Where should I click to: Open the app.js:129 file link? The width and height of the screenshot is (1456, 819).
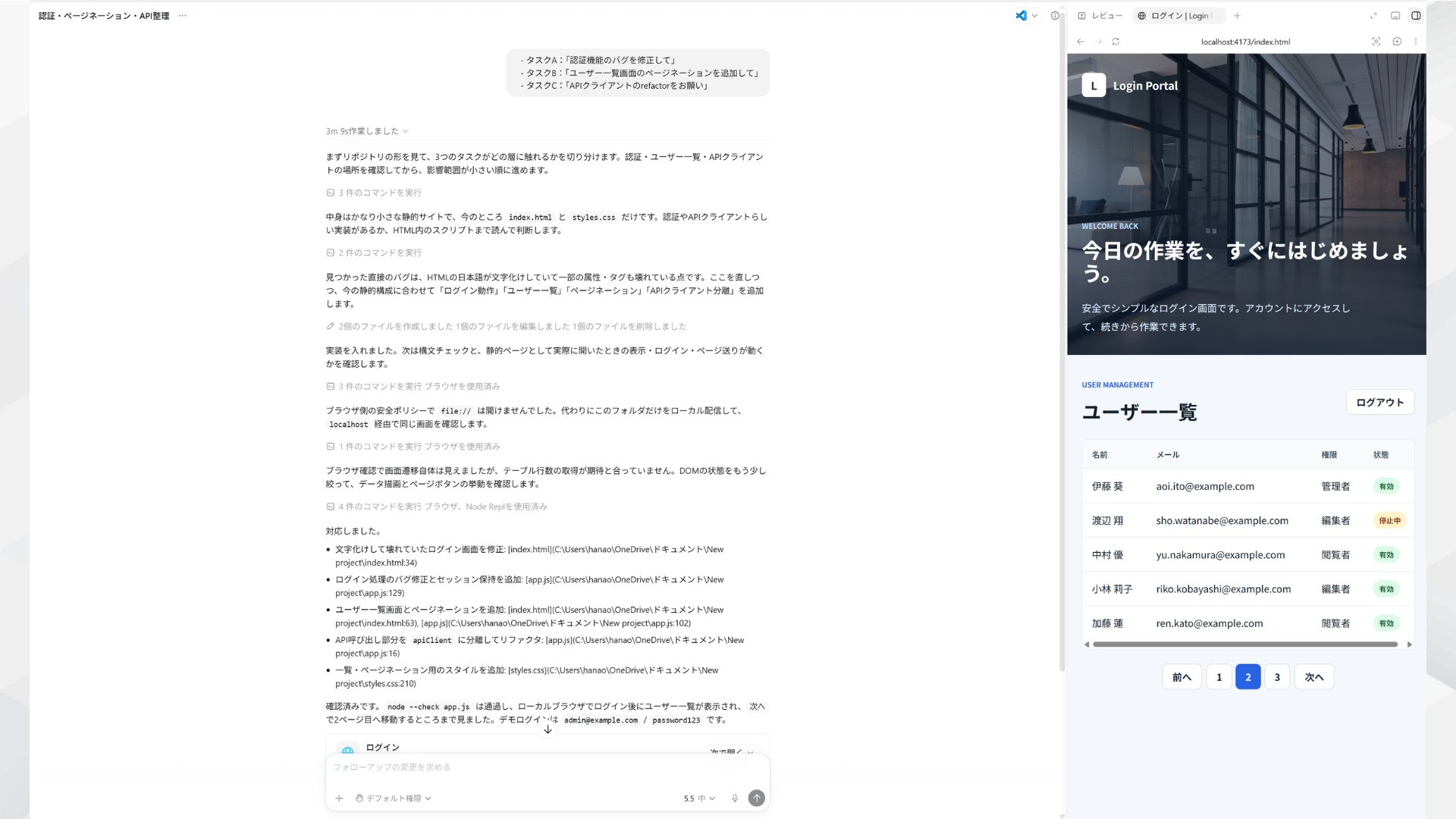point(529,586)
